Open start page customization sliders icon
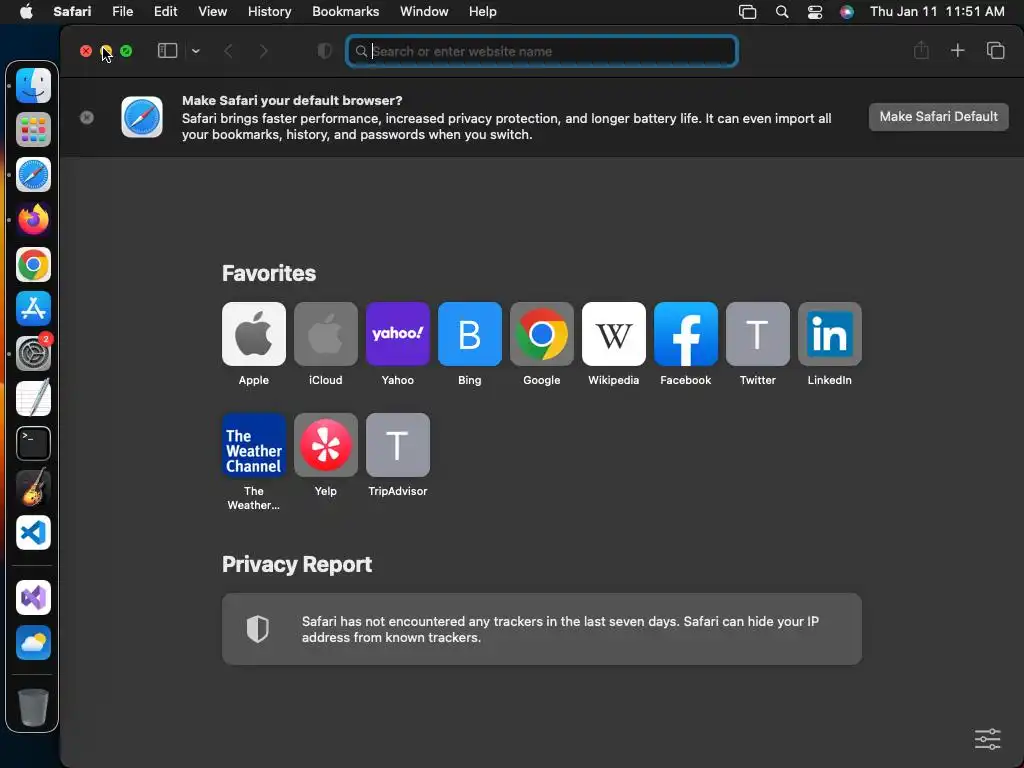1024x768 pixels. point(987,739)
